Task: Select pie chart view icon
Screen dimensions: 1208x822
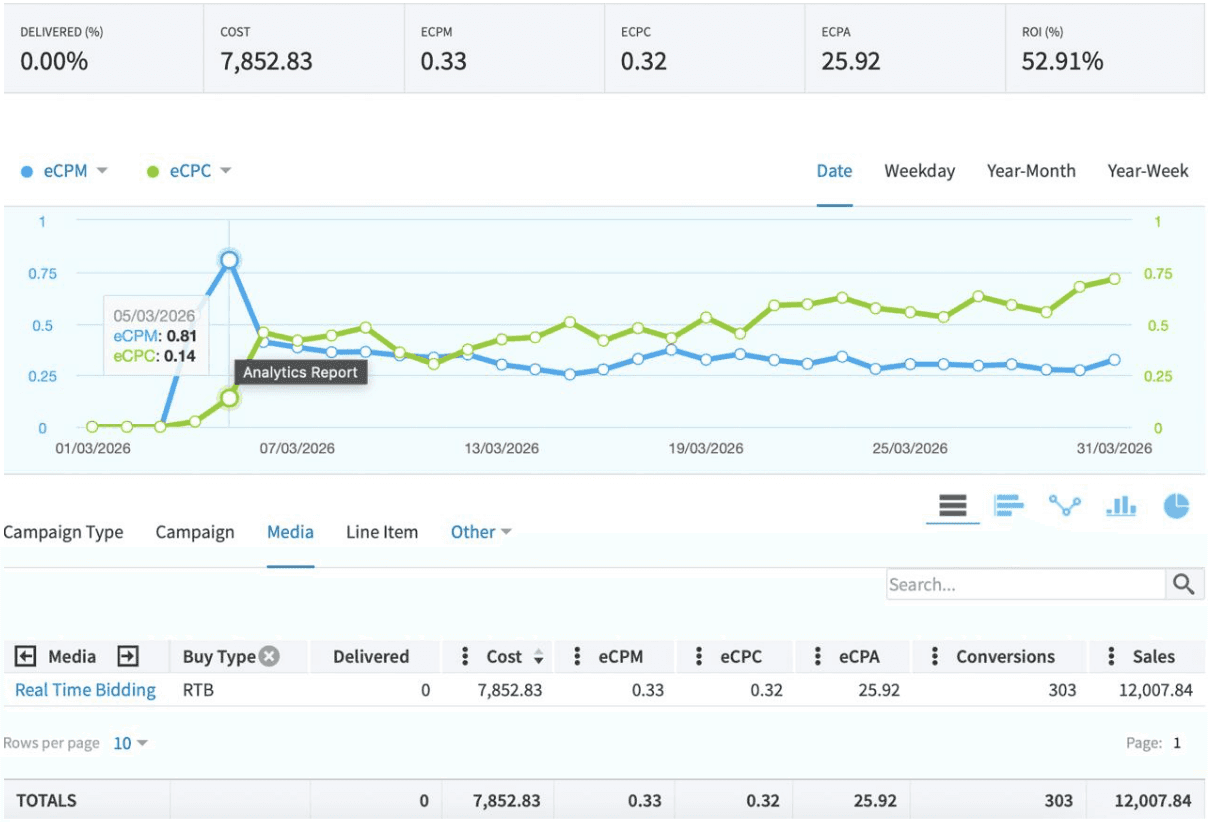Action: 1177,507
